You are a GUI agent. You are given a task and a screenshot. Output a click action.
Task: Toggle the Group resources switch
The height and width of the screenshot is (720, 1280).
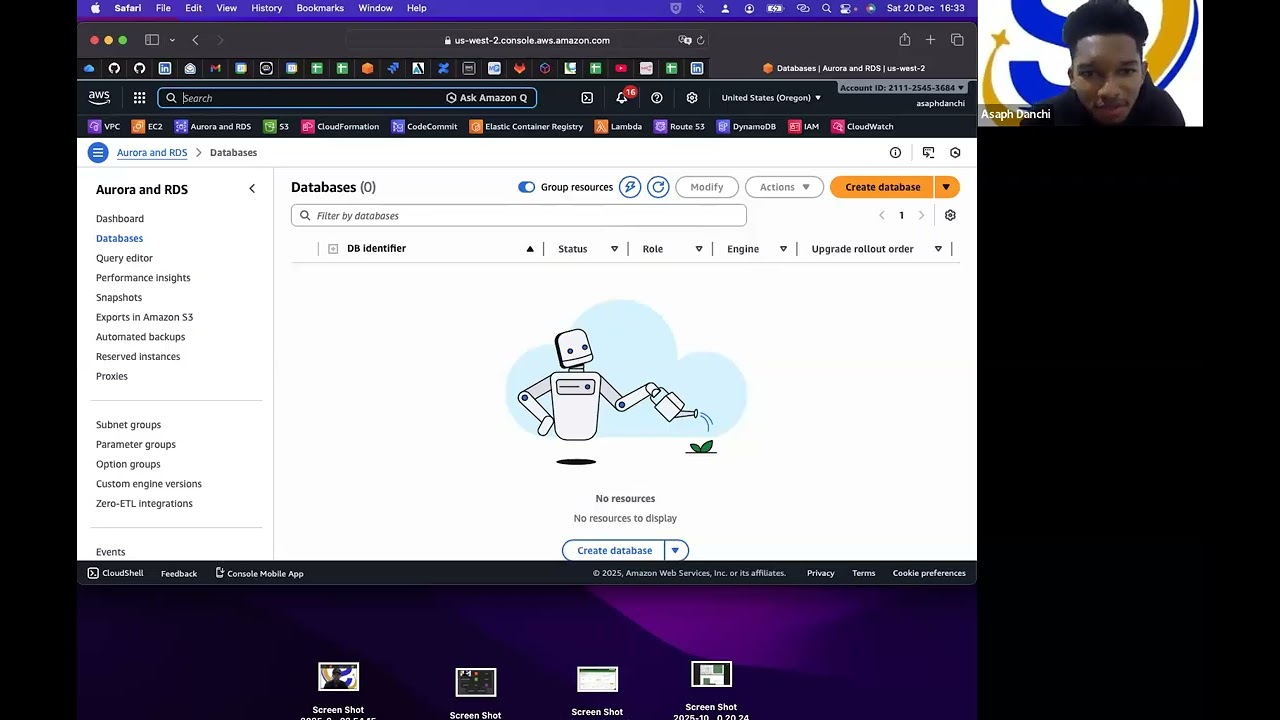526,187
